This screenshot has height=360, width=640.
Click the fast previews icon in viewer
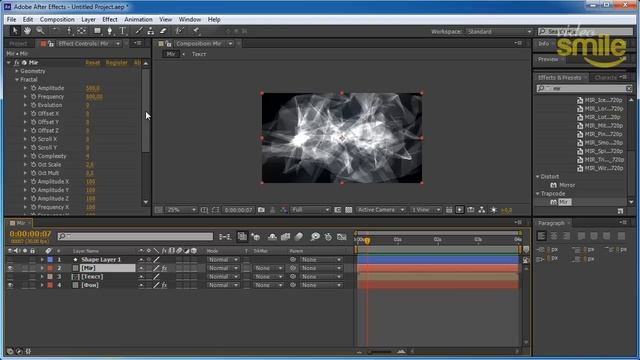(460, 210)
